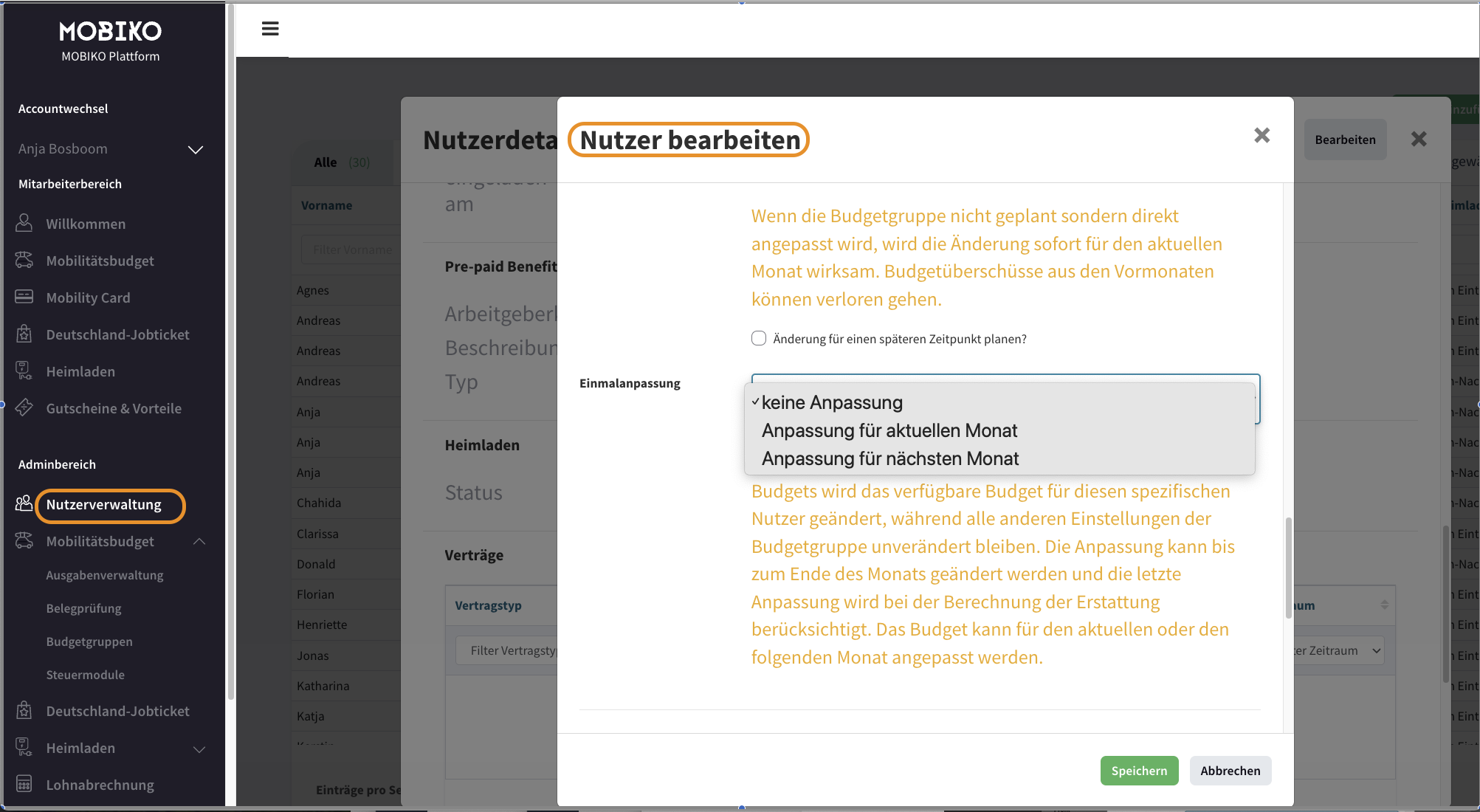Expand the Anja Bosboom account switcher
Viewport: 1480px width, 812px height.
pyautogui.click(x=196, y=150)
